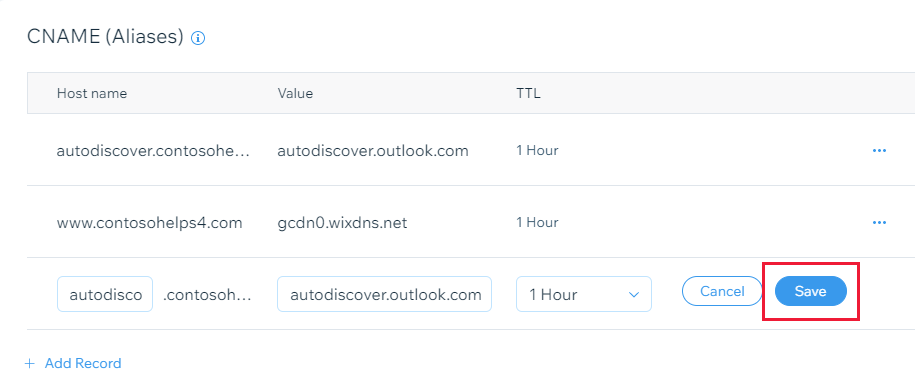Select autodiscover.outlook.com value in first row
The image size is (915, 386).
(x=373, y=151)
